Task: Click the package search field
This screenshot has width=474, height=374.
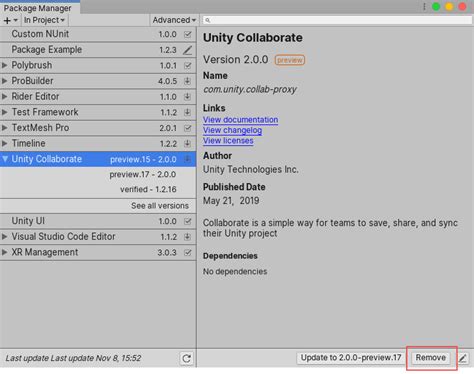Action: point(338,20)
